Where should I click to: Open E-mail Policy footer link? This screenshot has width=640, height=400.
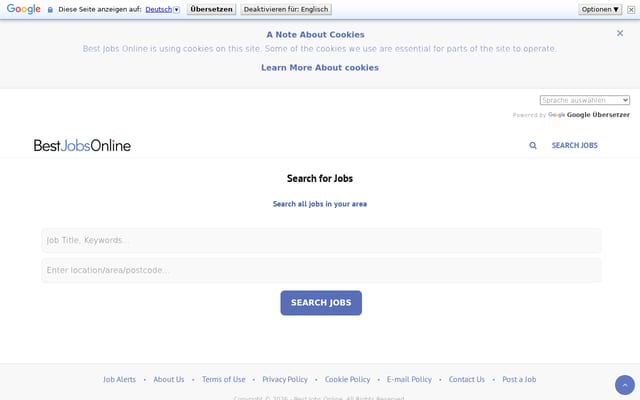point(409,380)
